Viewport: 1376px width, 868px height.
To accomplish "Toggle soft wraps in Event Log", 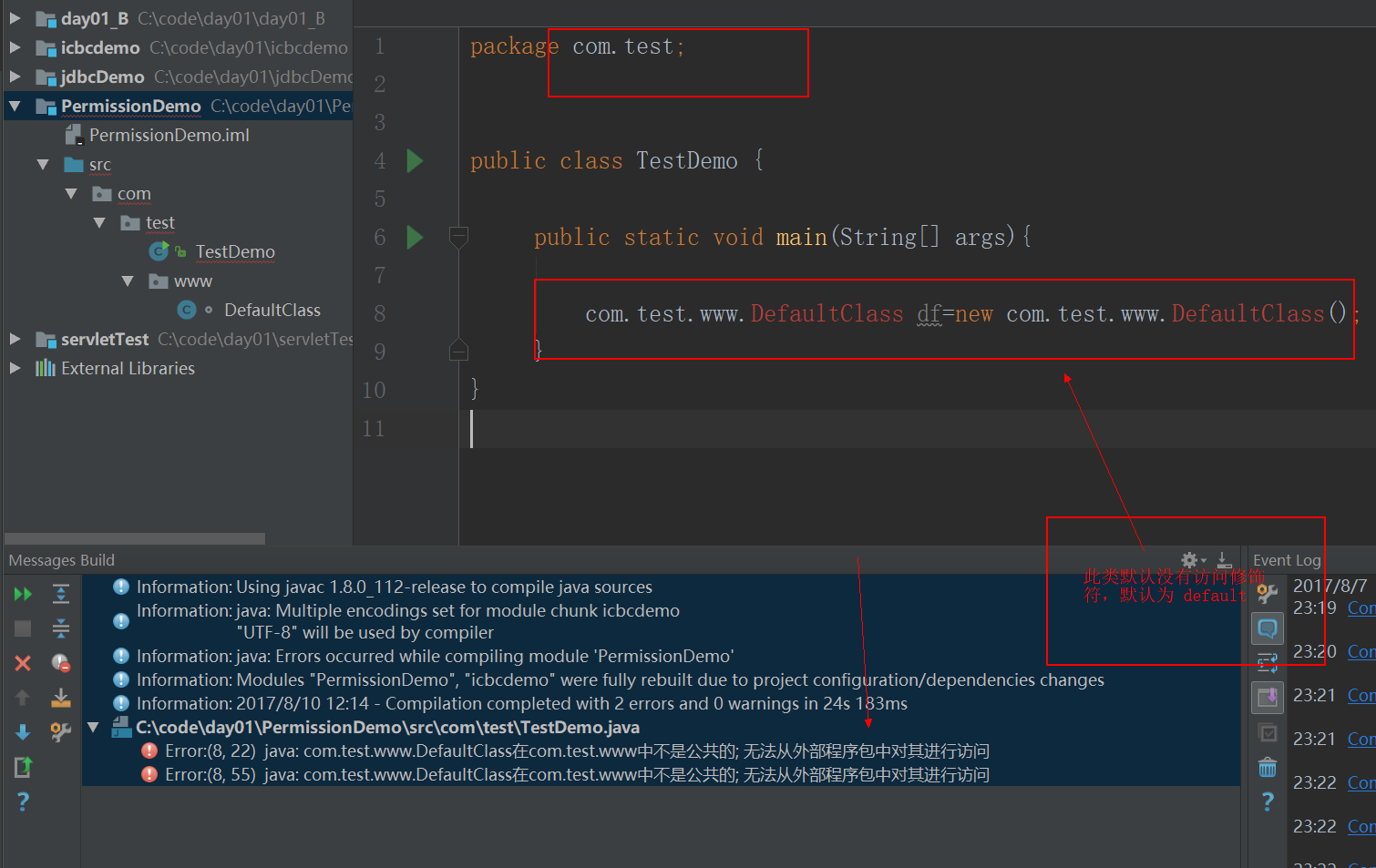I will coord(1268,663).
